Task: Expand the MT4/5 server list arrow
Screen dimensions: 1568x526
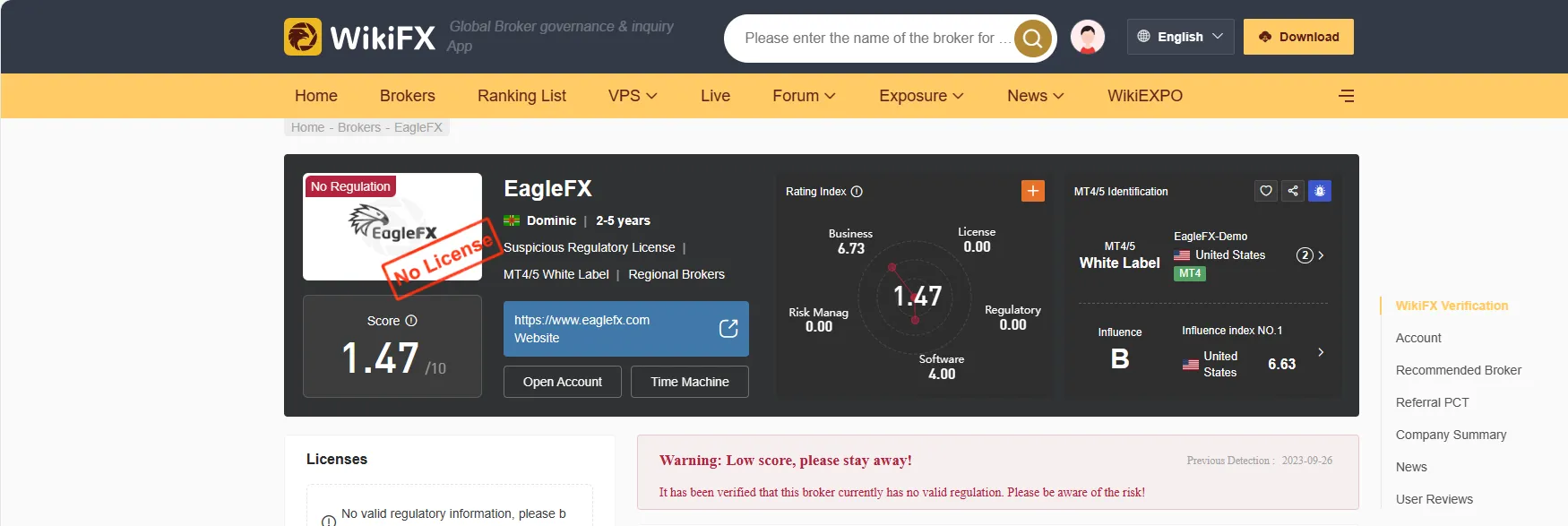Action: point(1321,255)
